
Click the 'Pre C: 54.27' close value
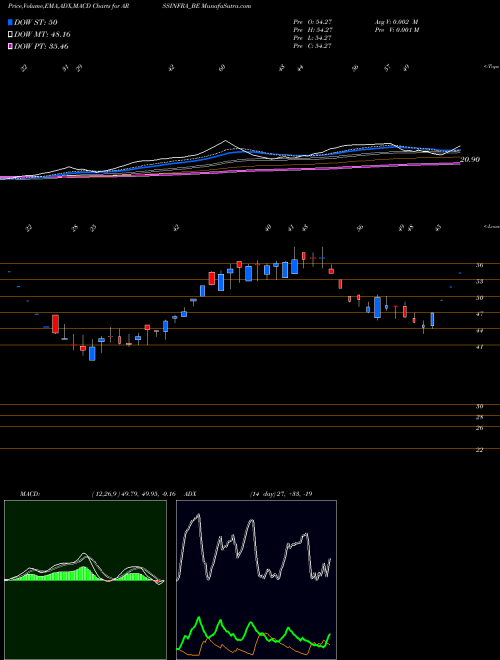pos(313,46)
